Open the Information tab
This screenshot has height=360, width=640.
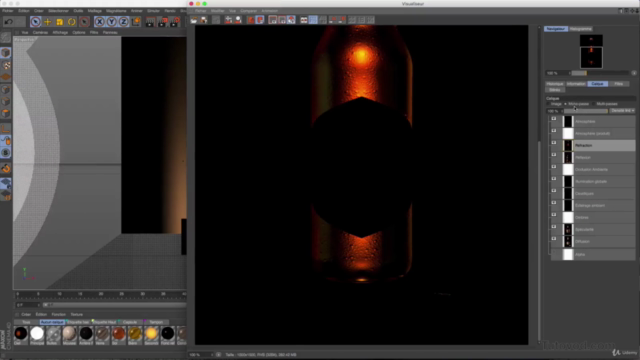(576, 84)
